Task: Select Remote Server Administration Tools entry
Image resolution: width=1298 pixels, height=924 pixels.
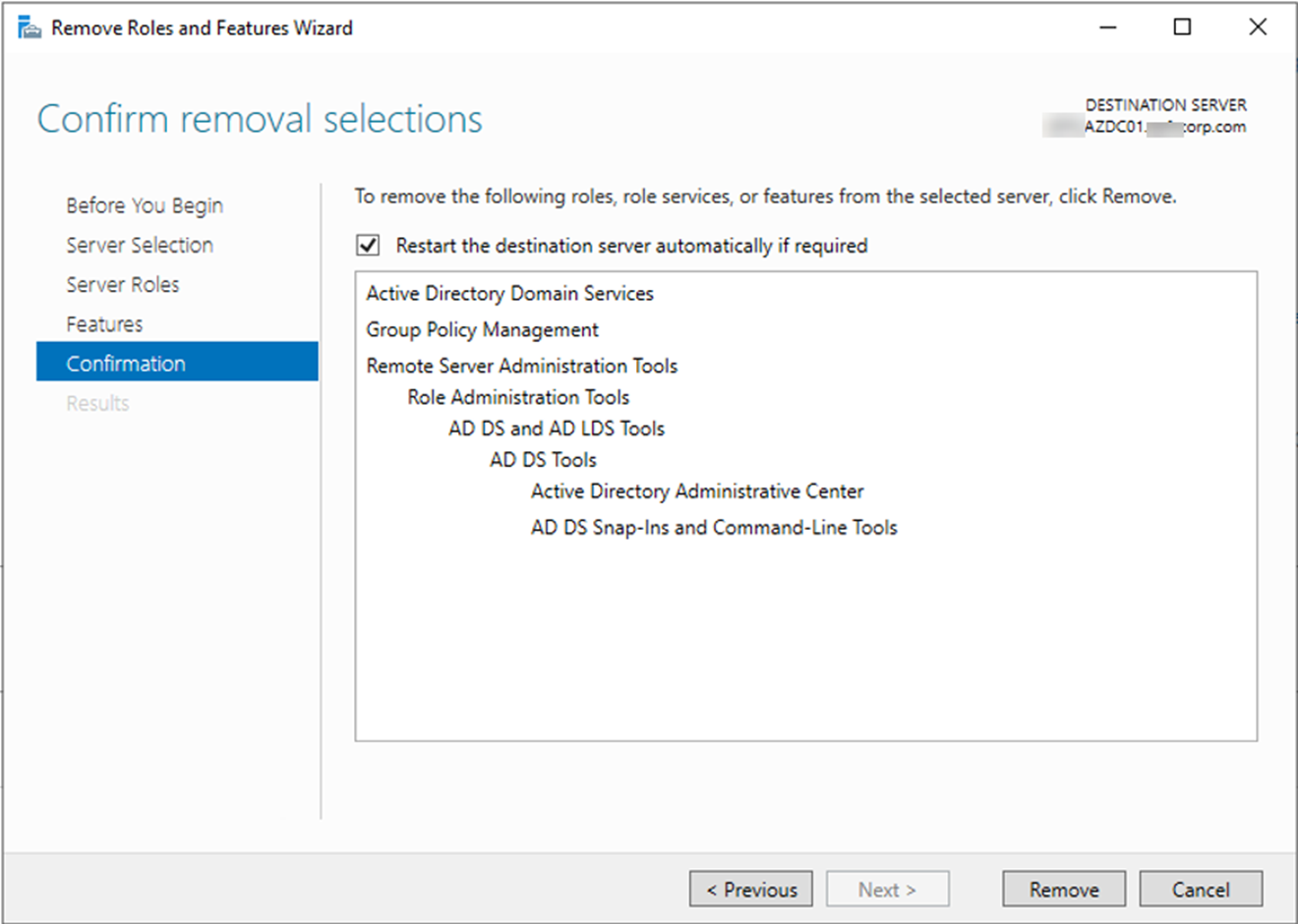Action: tap(522, 366)
